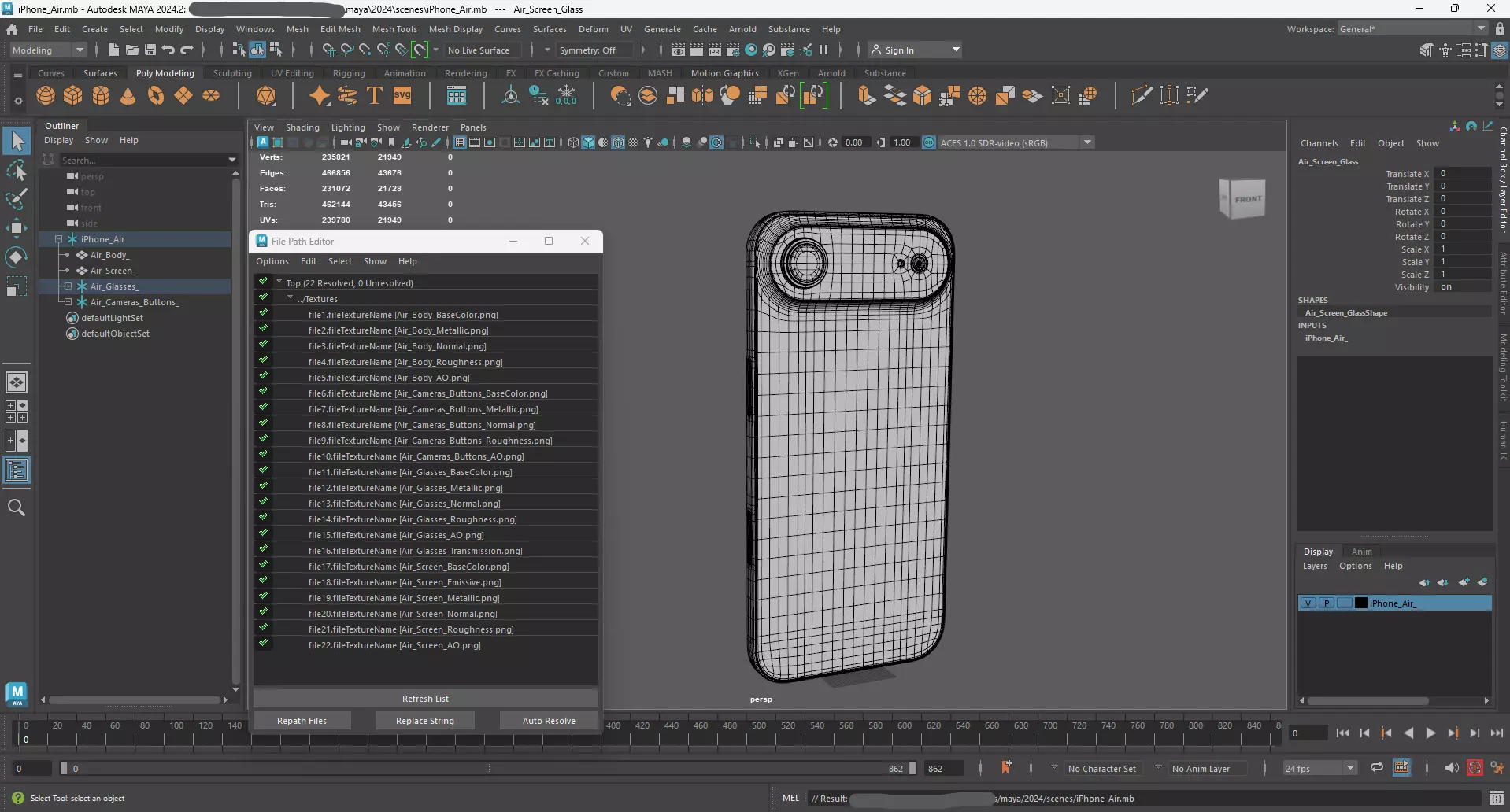The height and width of the screenshot is (812, 1510).
Task: Click the Auto Resolve button
Action: (x=549, y=721)
